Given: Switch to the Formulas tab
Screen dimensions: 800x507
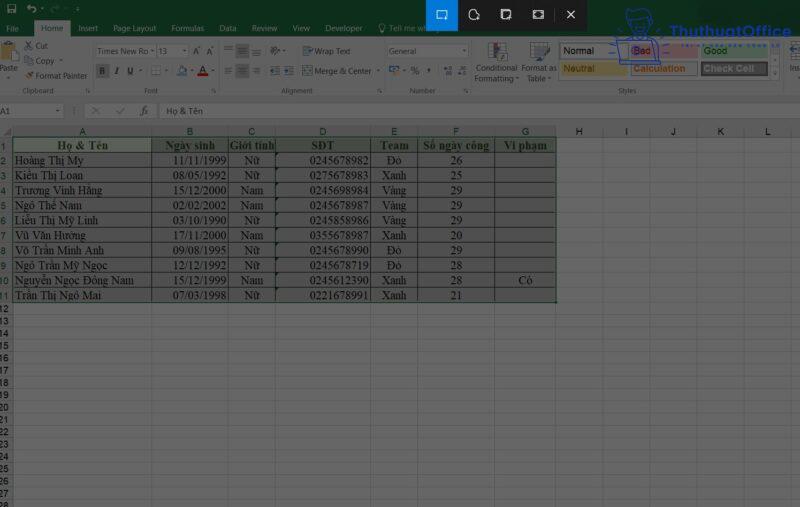Looking at the screenshot, I should coord(187,29).
